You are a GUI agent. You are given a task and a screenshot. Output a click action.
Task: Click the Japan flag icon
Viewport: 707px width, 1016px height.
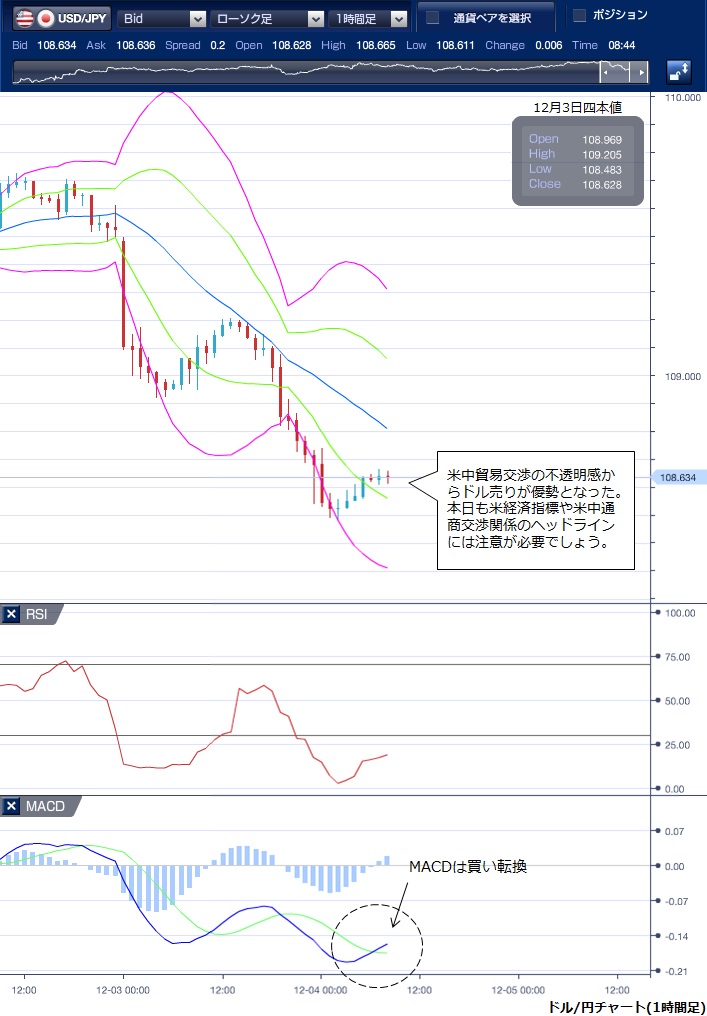pos(45,18)
